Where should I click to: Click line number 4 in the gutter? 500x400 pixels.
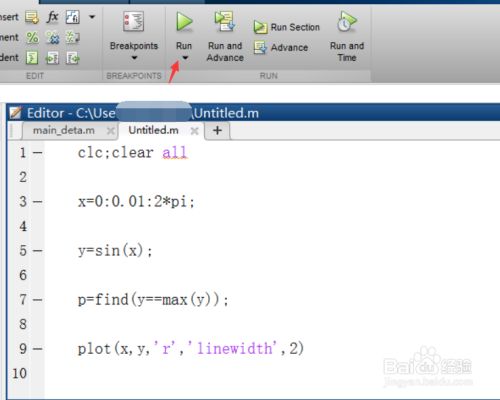(23, 226)
